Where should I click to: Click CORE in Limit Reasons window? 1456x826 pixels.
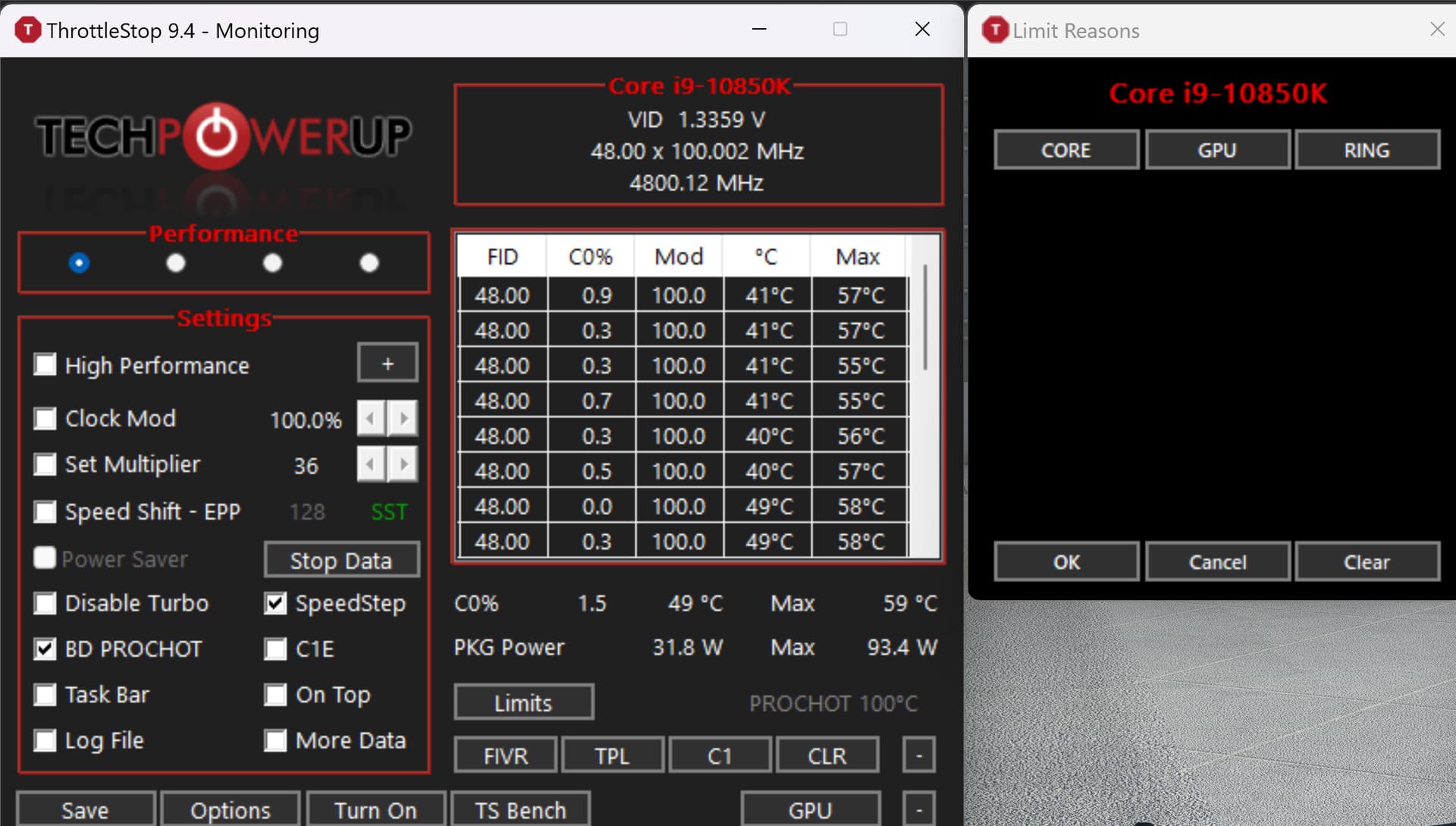point(1066,149)
